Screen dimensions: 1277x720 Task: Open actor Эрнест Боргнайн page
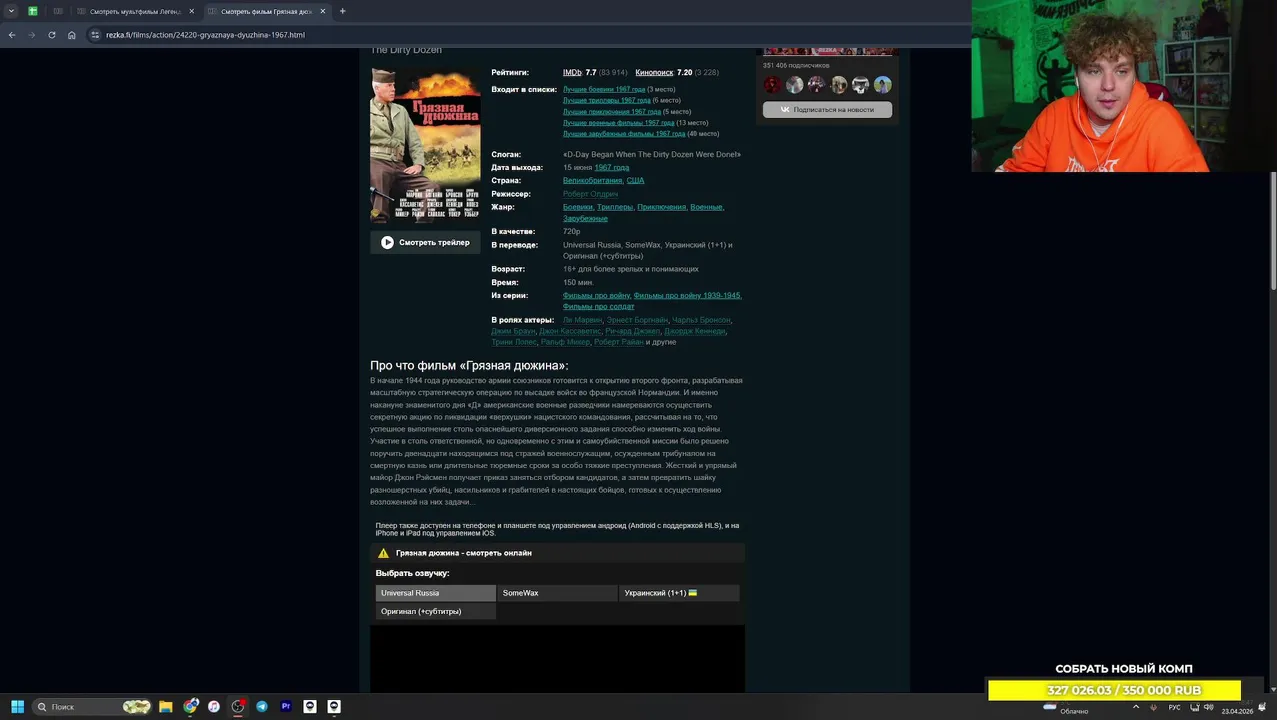click(x=637, y=320)
